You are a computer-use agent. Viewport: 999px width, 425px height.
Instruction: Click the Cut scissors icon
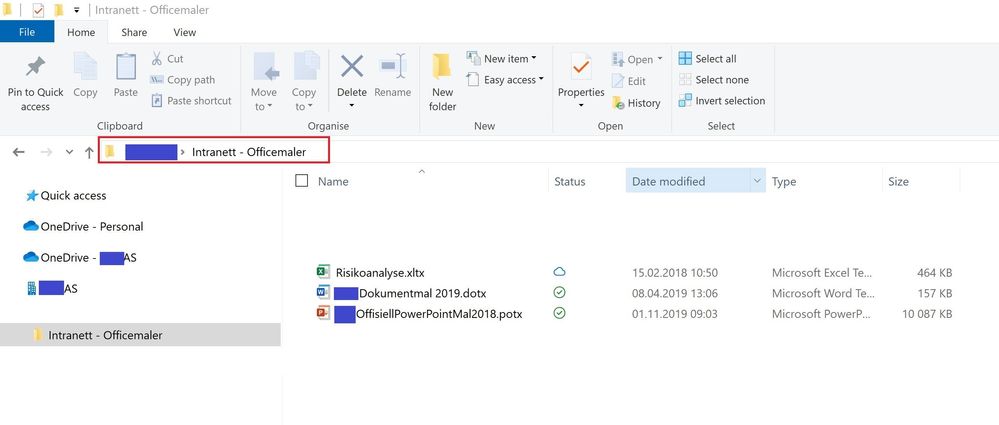[157, 59]
